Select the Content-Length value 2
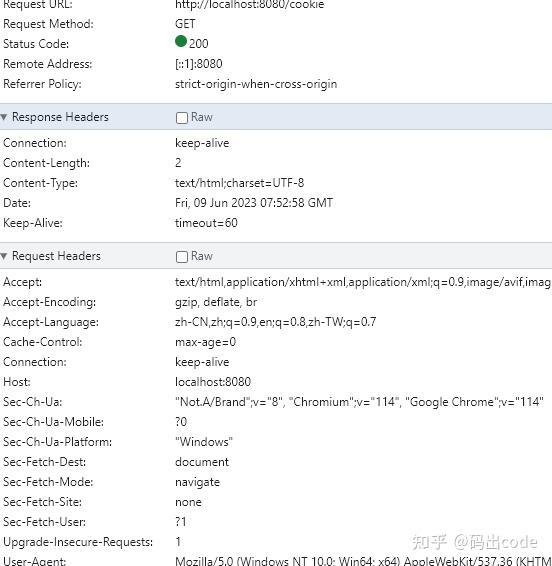The image size is (552, 566). [x=178, y=163]
